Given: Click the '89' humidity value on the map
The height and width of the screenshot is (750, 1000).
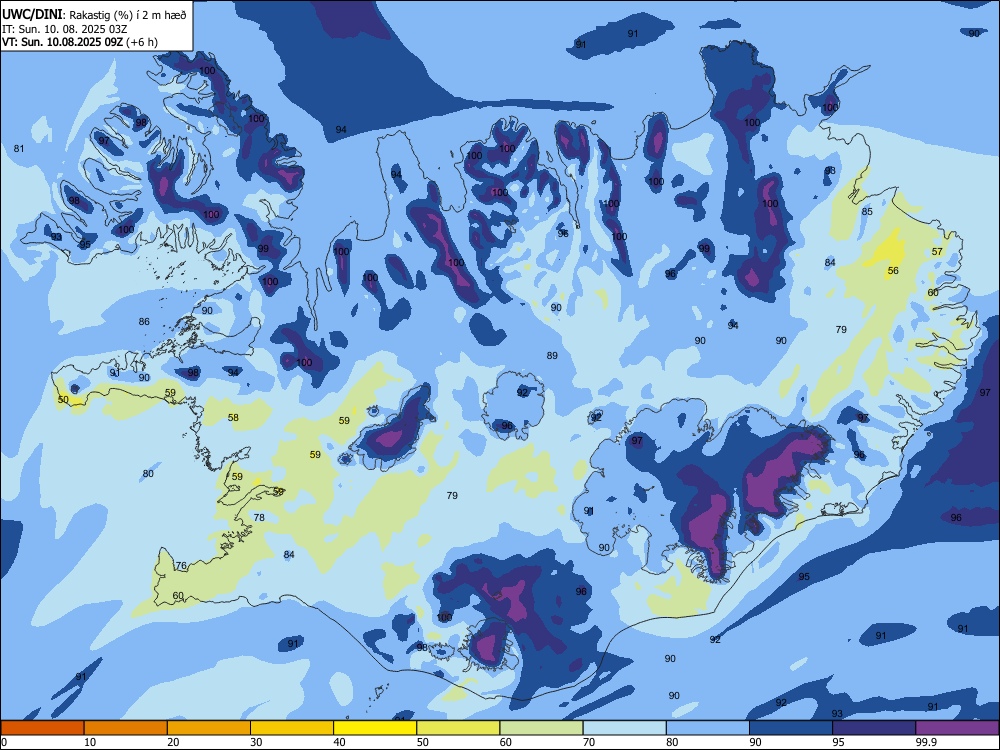Looking at the screenshot, I should tap(552, 355).
